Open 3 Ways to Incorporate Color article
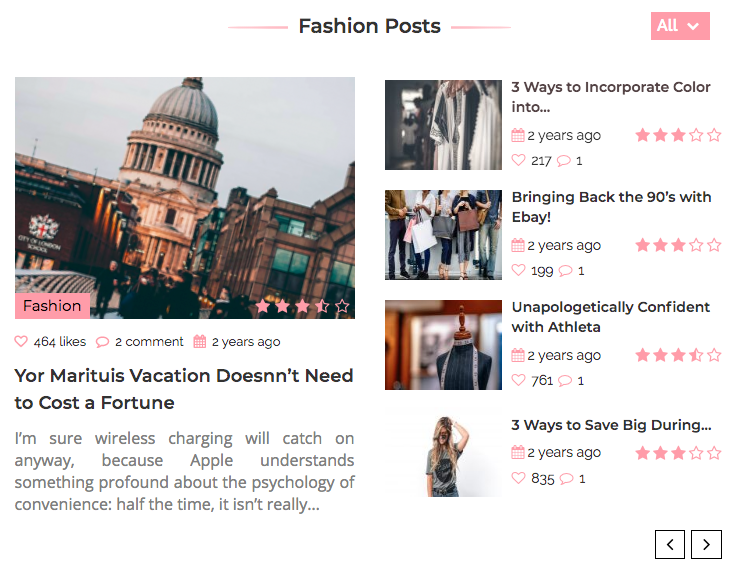The height and width of the screenshot is (571, 732). (x=611, y=97)
